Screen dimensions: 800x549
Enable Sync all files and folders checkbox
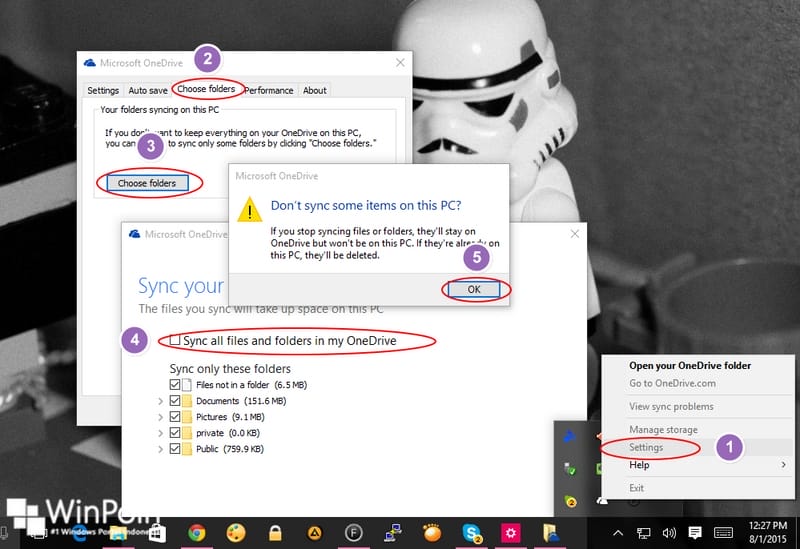tap(175, 341)
